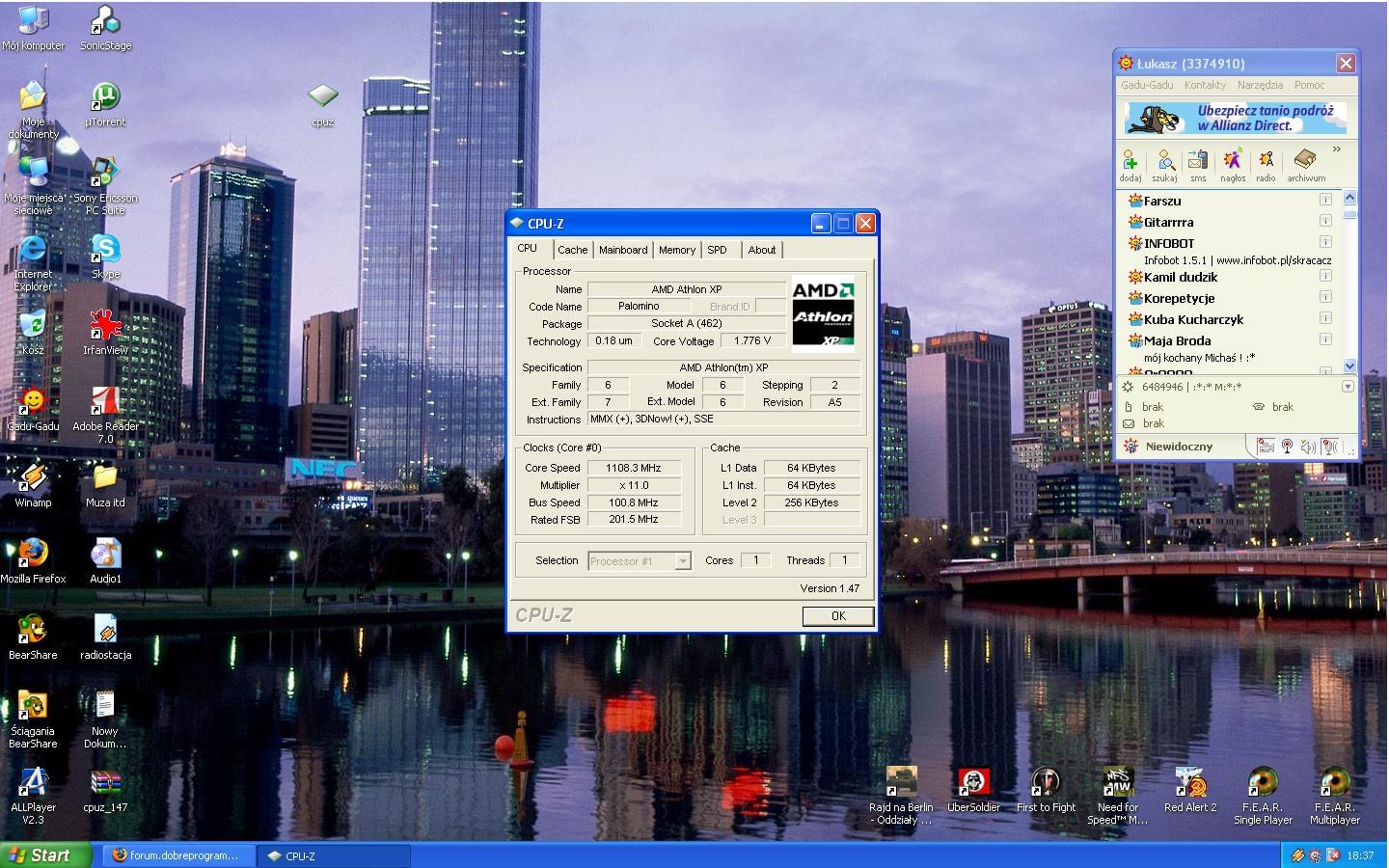Open the Skype desktop icon
This screenshot has height=868, width=1389.
tap(105, 257)
